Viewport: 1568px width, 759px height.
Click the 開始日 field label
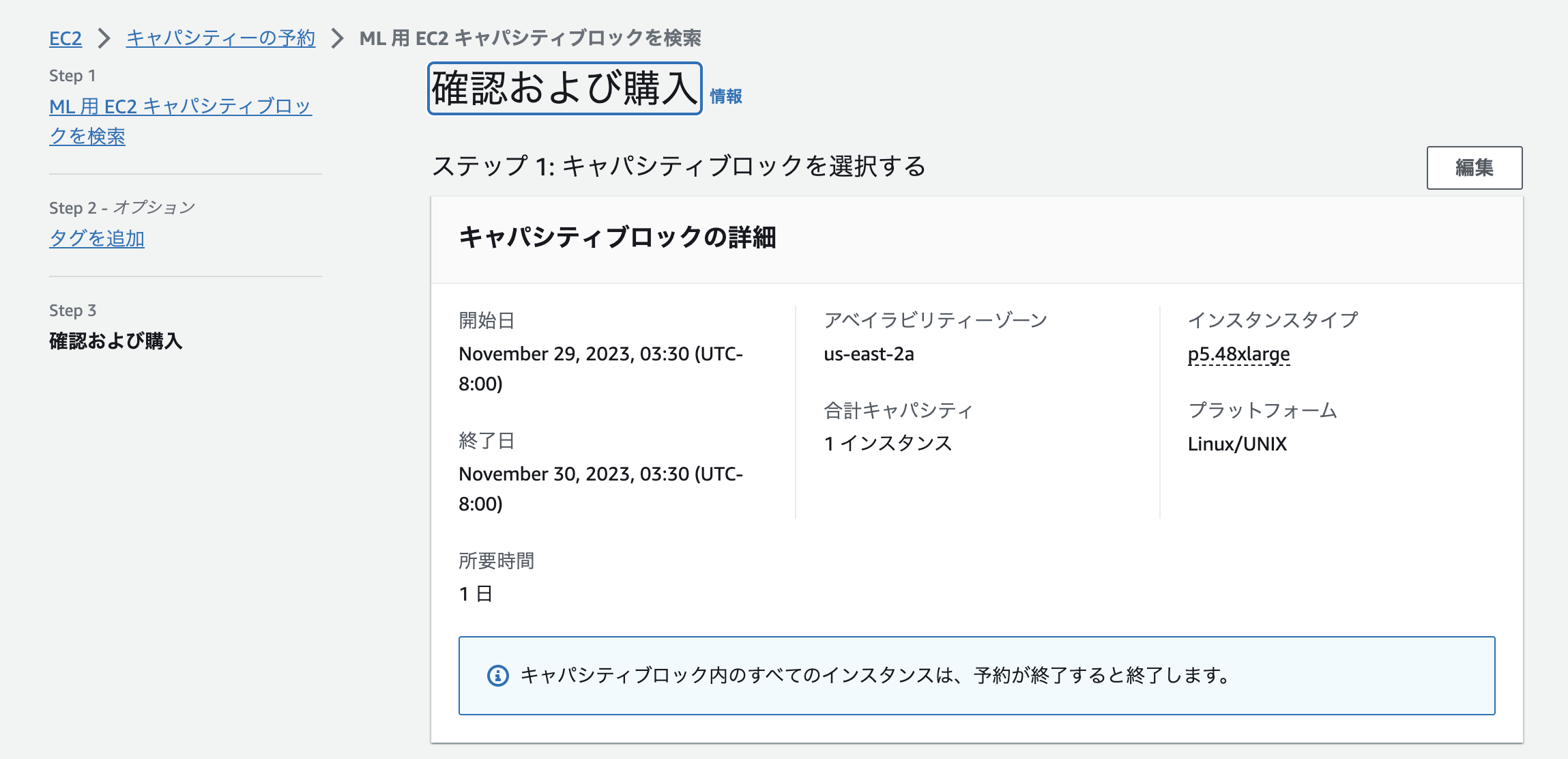[487, 321]
